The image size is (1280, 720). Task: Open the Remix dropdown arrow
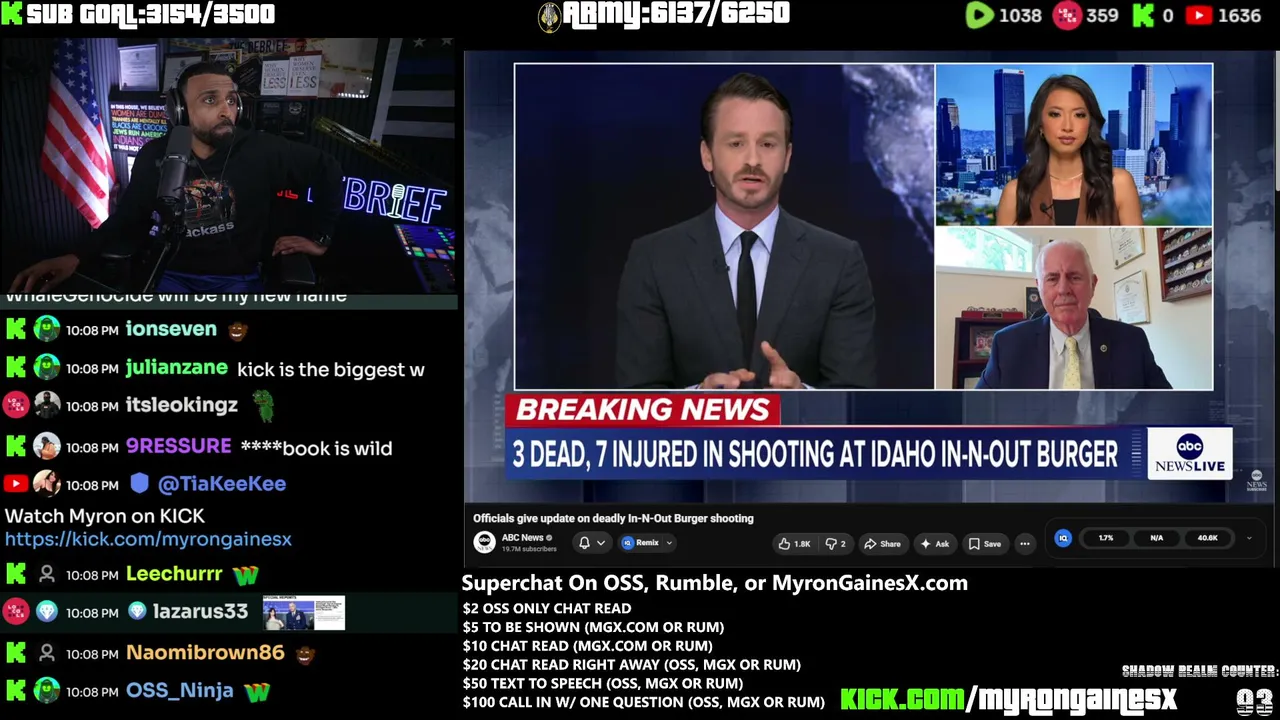(669, 543)
